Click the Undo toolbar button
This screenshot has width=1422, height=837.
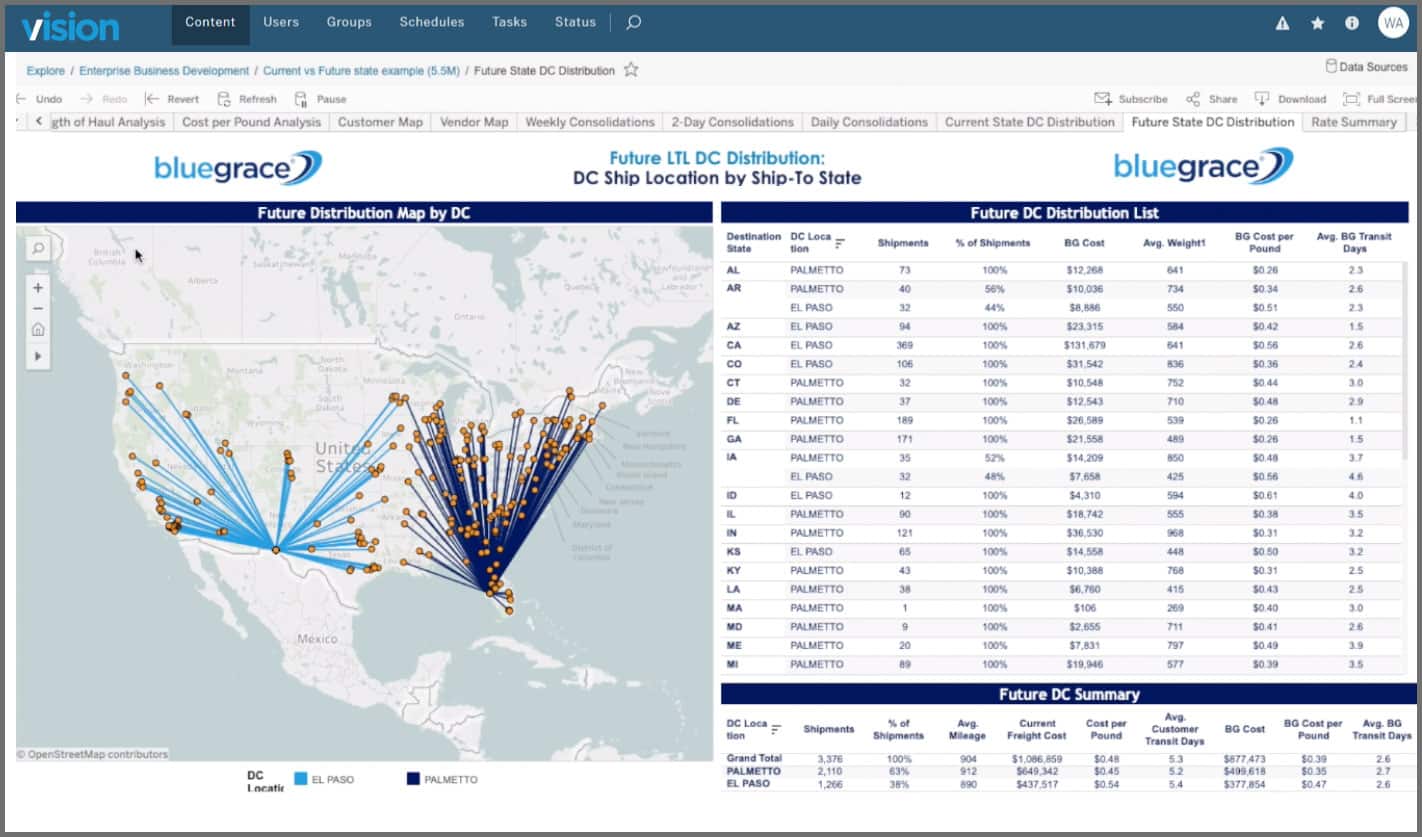tap(39, 99)
